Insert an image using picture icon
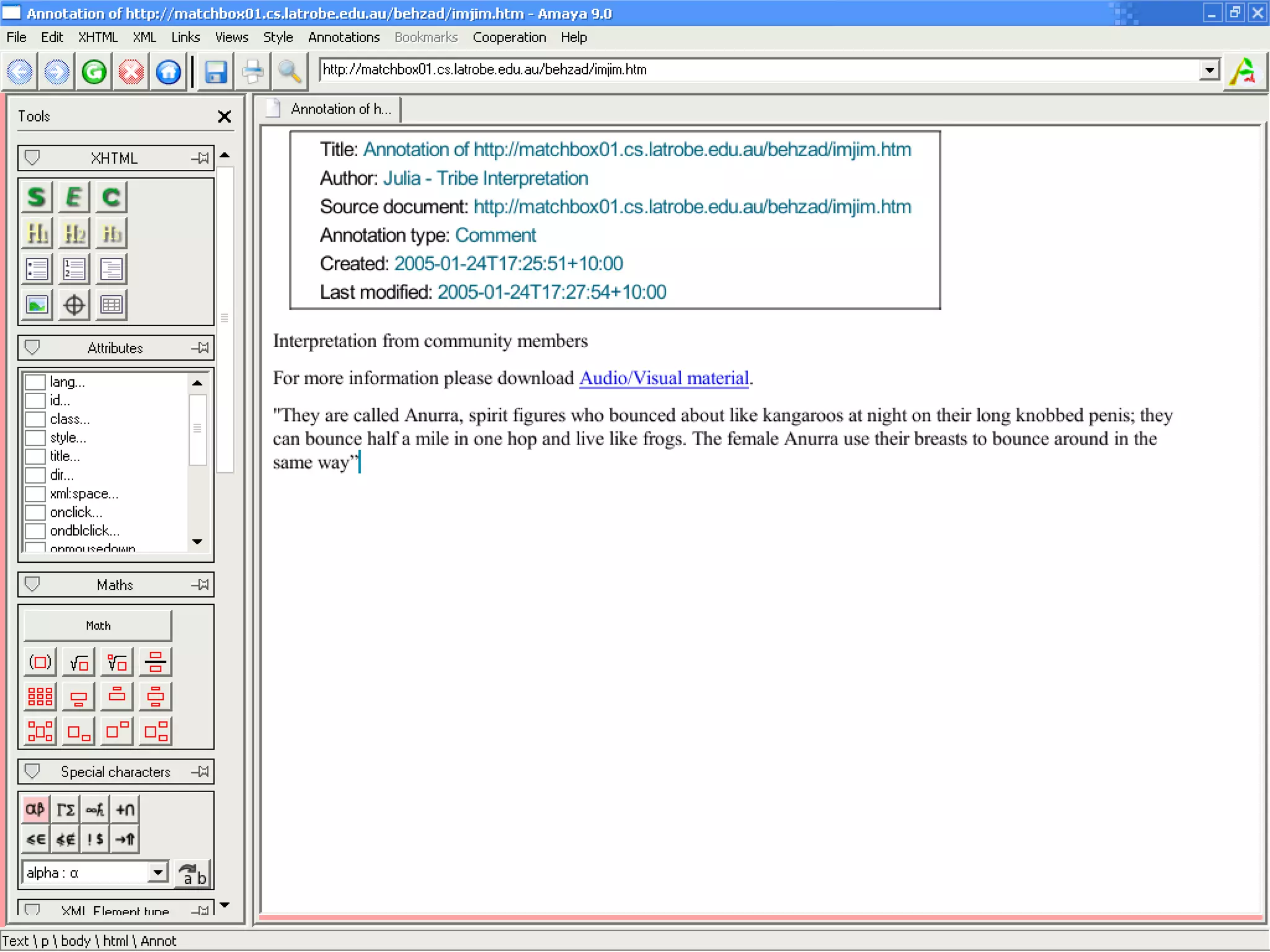The height and width of the screenshot is (952, 1270). [37, 305]
